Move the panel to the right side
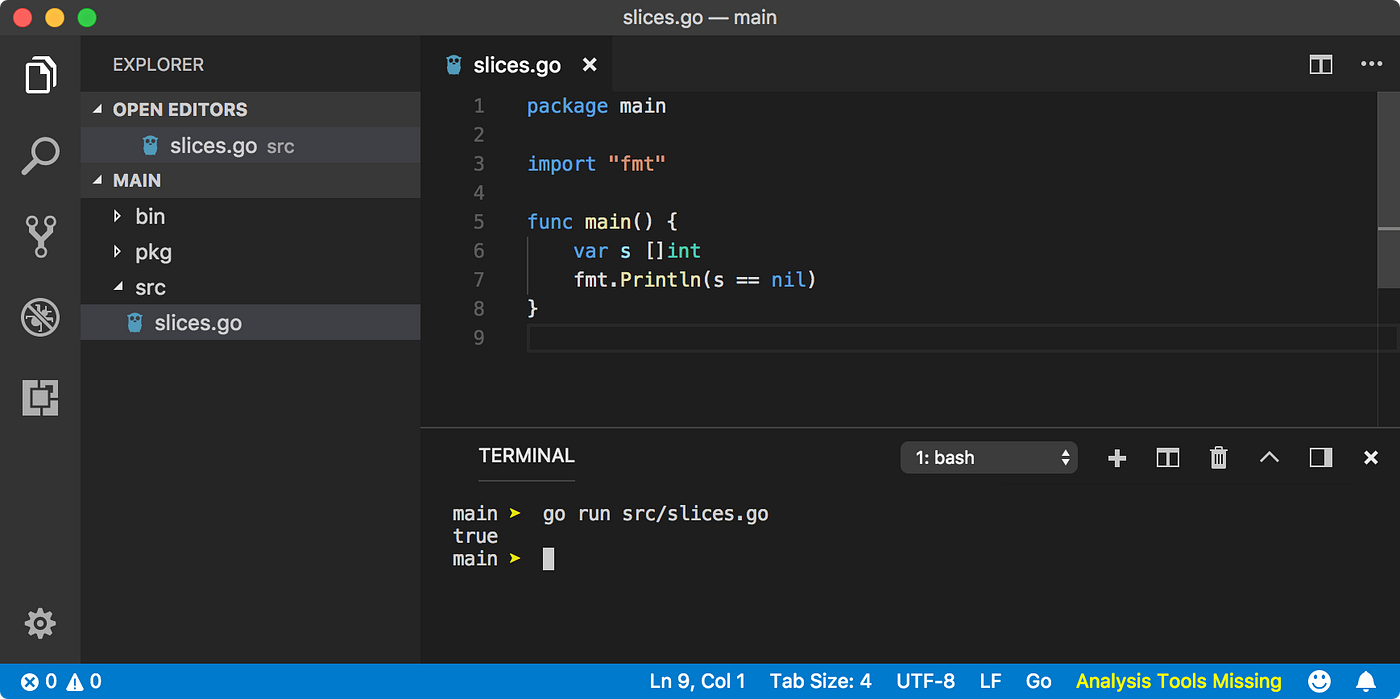The width and height of the screenshot is (1400, 699). [x=1321, y=458]
